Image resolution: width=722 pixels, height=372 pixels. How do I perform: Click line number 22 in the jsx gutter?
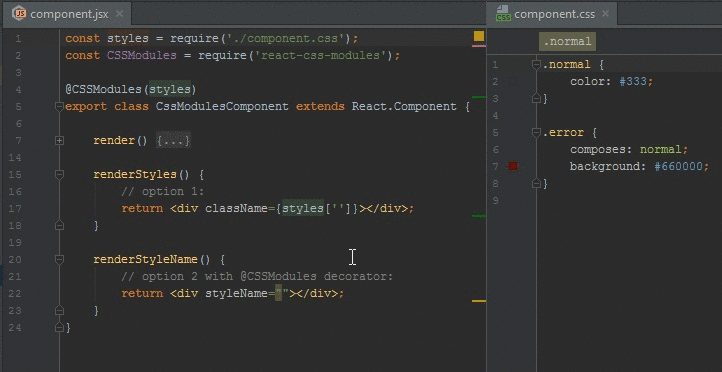click(x=15, y=294)
